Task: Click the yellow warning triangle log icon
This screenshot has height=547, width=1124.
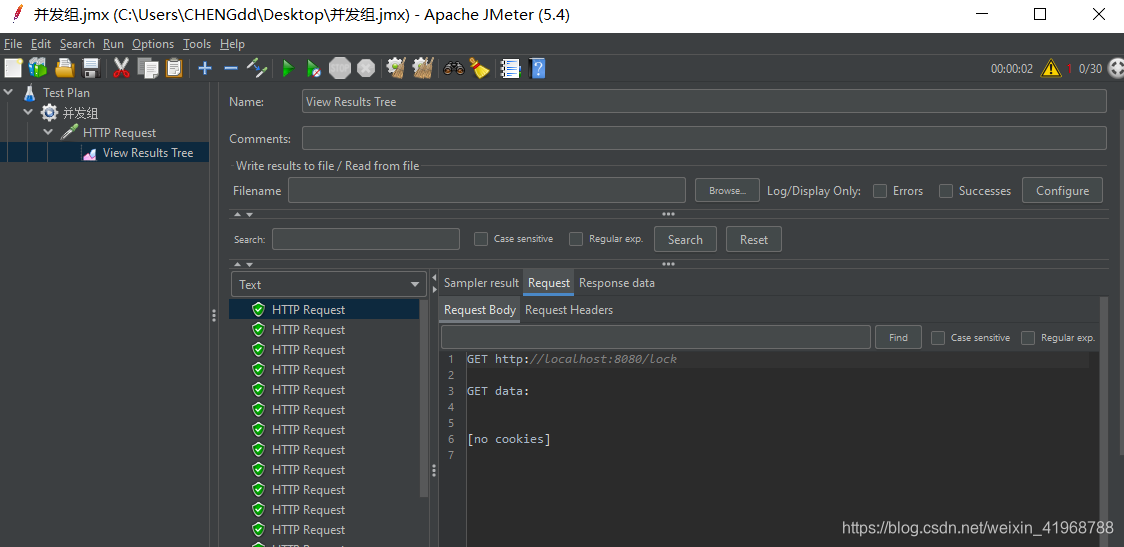Action: 1051,69
